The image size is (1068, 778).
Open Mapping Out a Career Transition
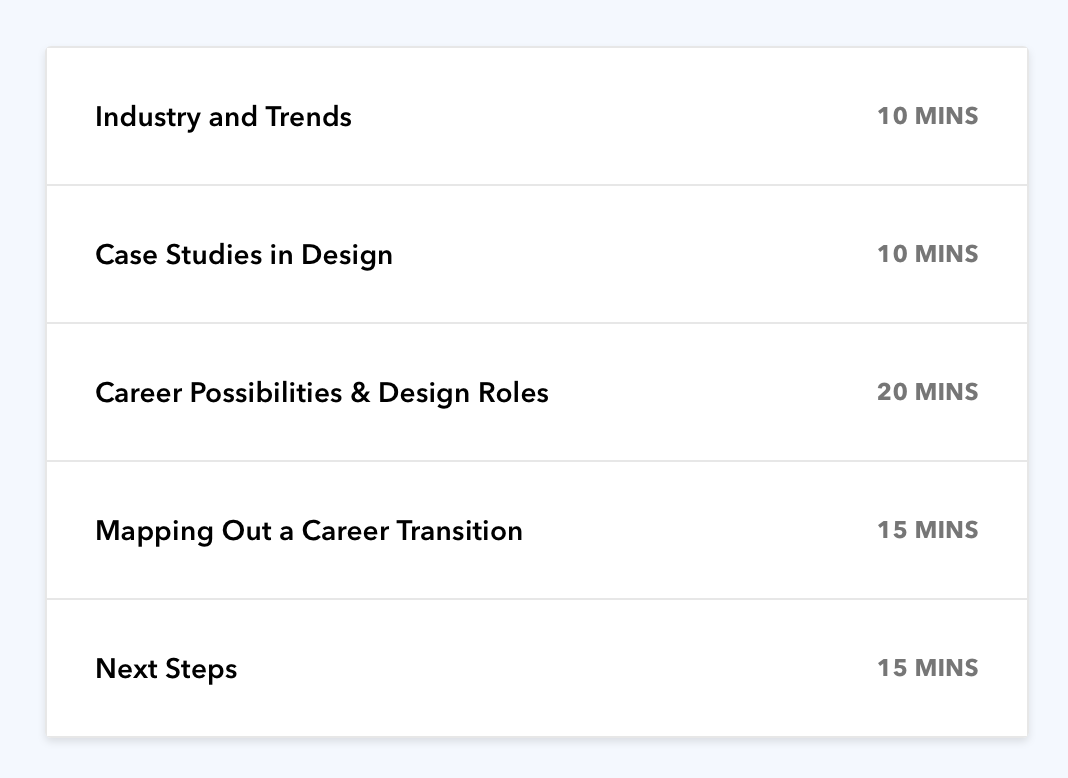point(308,531)
